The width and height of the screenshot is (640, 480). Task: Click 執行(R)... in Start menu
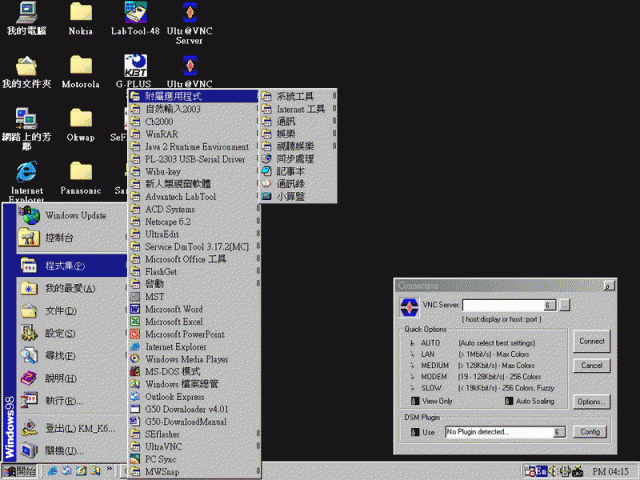pos(72,400)
